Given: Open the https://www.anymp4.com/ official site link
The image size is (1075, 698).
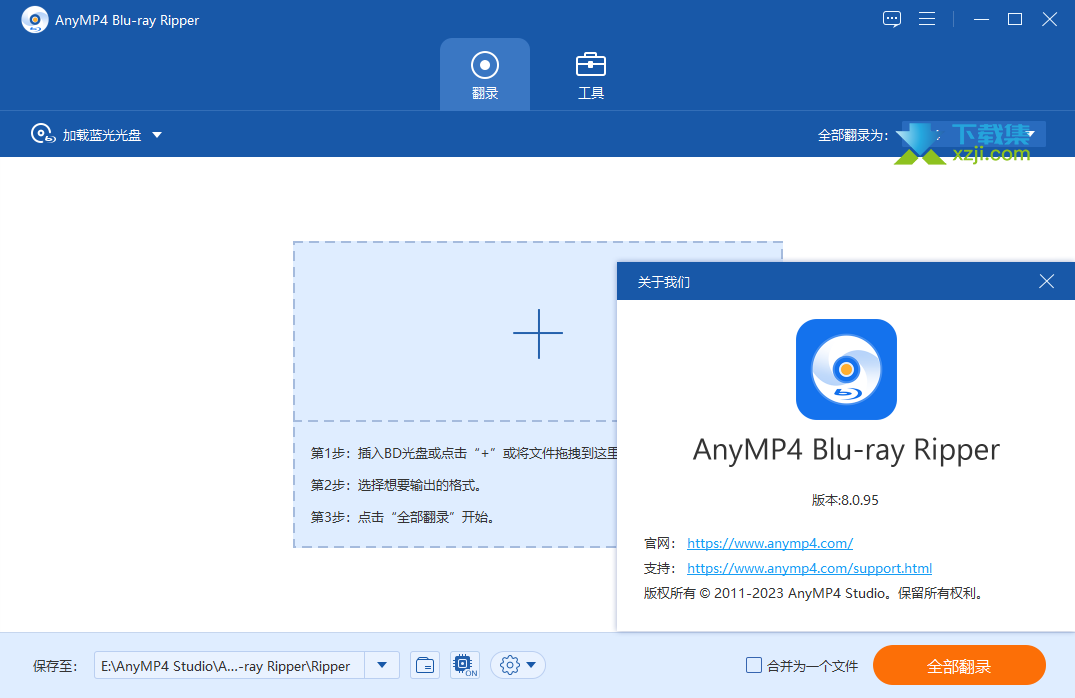Looking at the screenshot, I should tap(770, 543).
